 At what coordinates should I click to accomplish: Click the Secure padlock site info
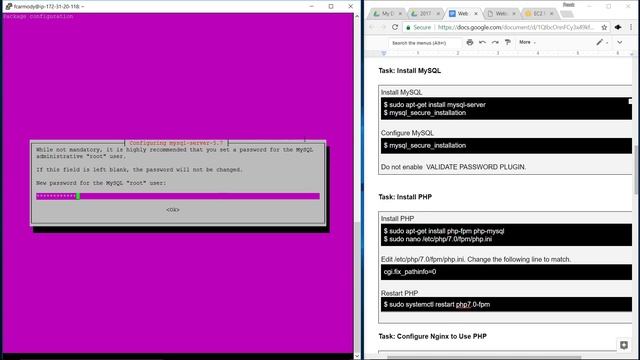pos(418,27)
